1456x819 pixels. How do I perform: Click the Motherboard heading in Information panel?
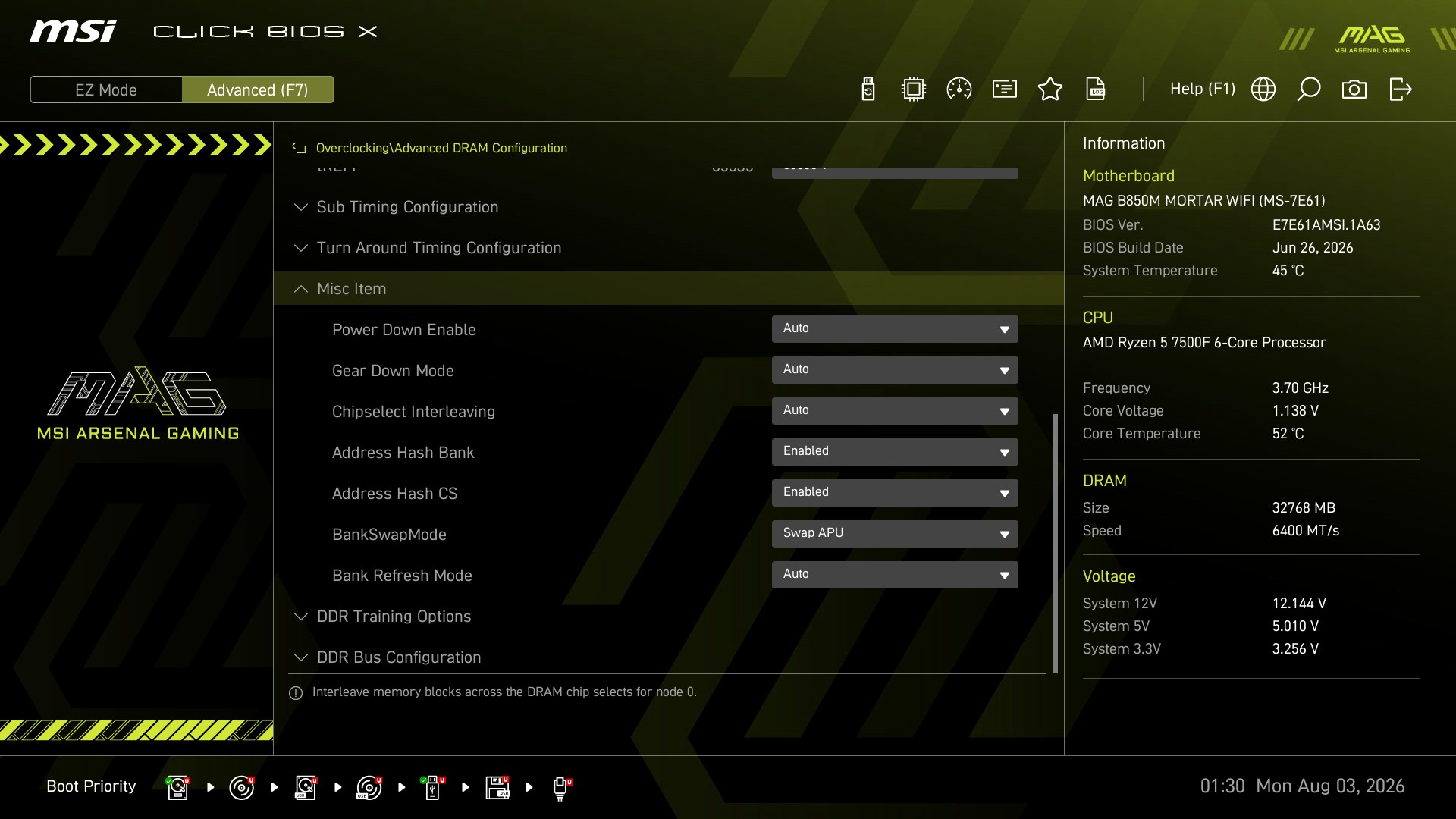pos(1128,176)
